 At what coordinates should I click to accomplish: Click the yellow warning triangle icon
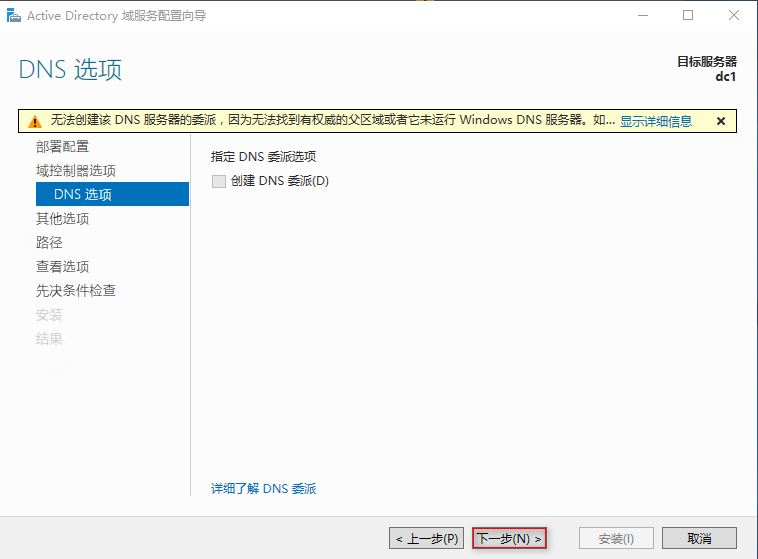tap(35, 121)
